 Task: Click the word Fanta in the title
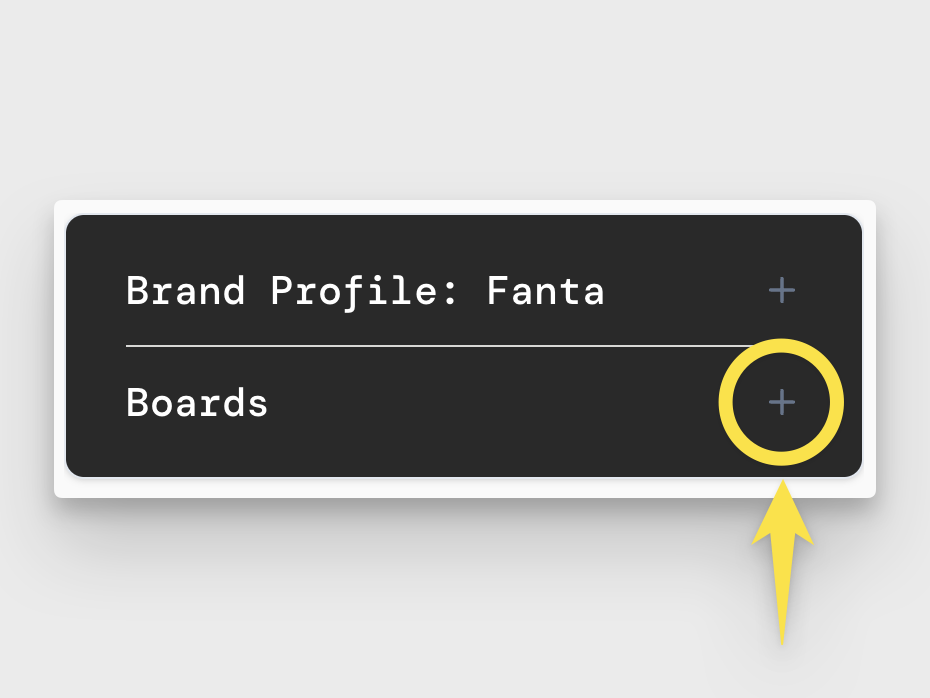click(545, 291)
